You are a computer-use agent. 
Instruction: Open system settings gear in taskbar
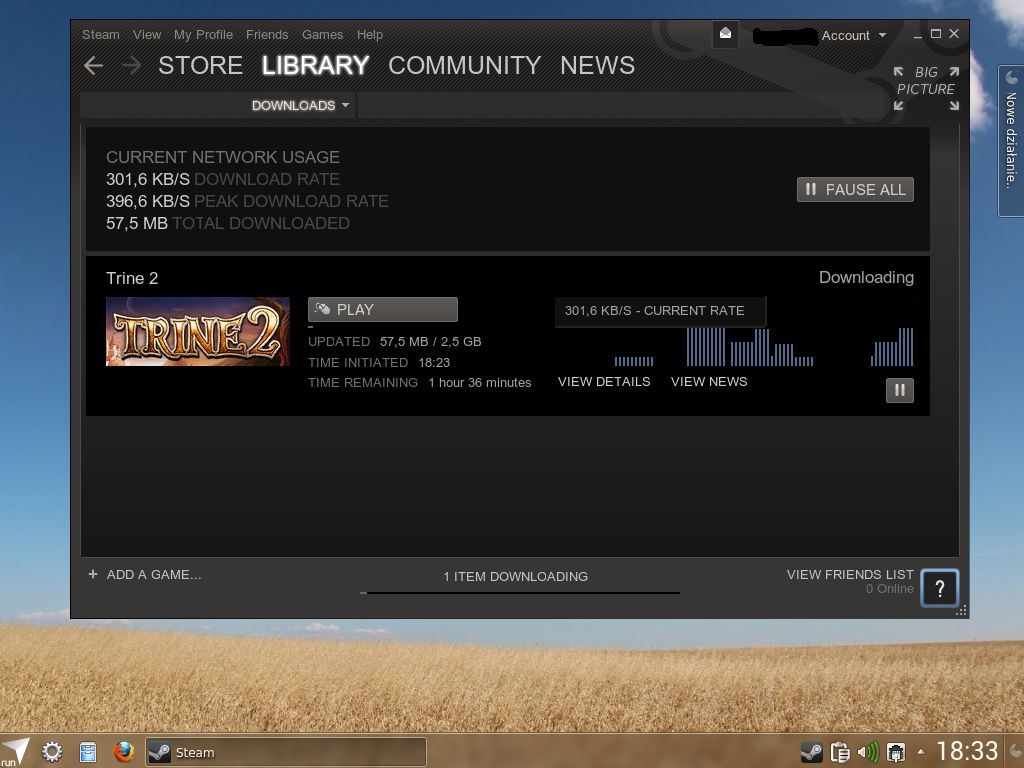click(52, 752)
